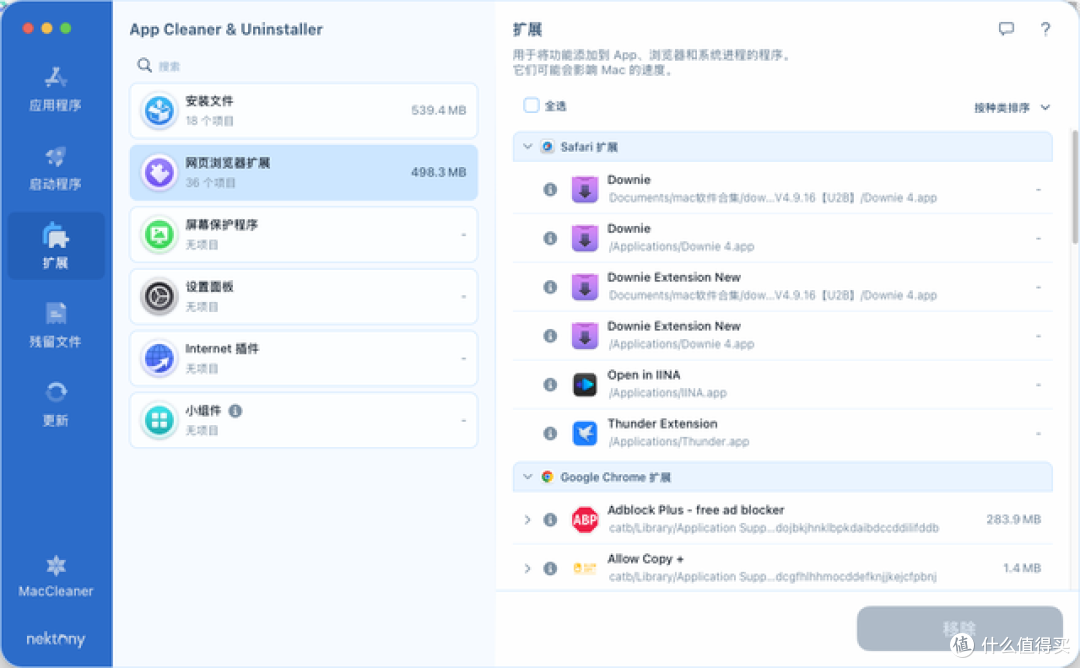Image resolution: width=1080 pixels, height=668 pixels.
Task: Click the /Applications/Thunder.app path text
Action: click(x=678, y=442)
